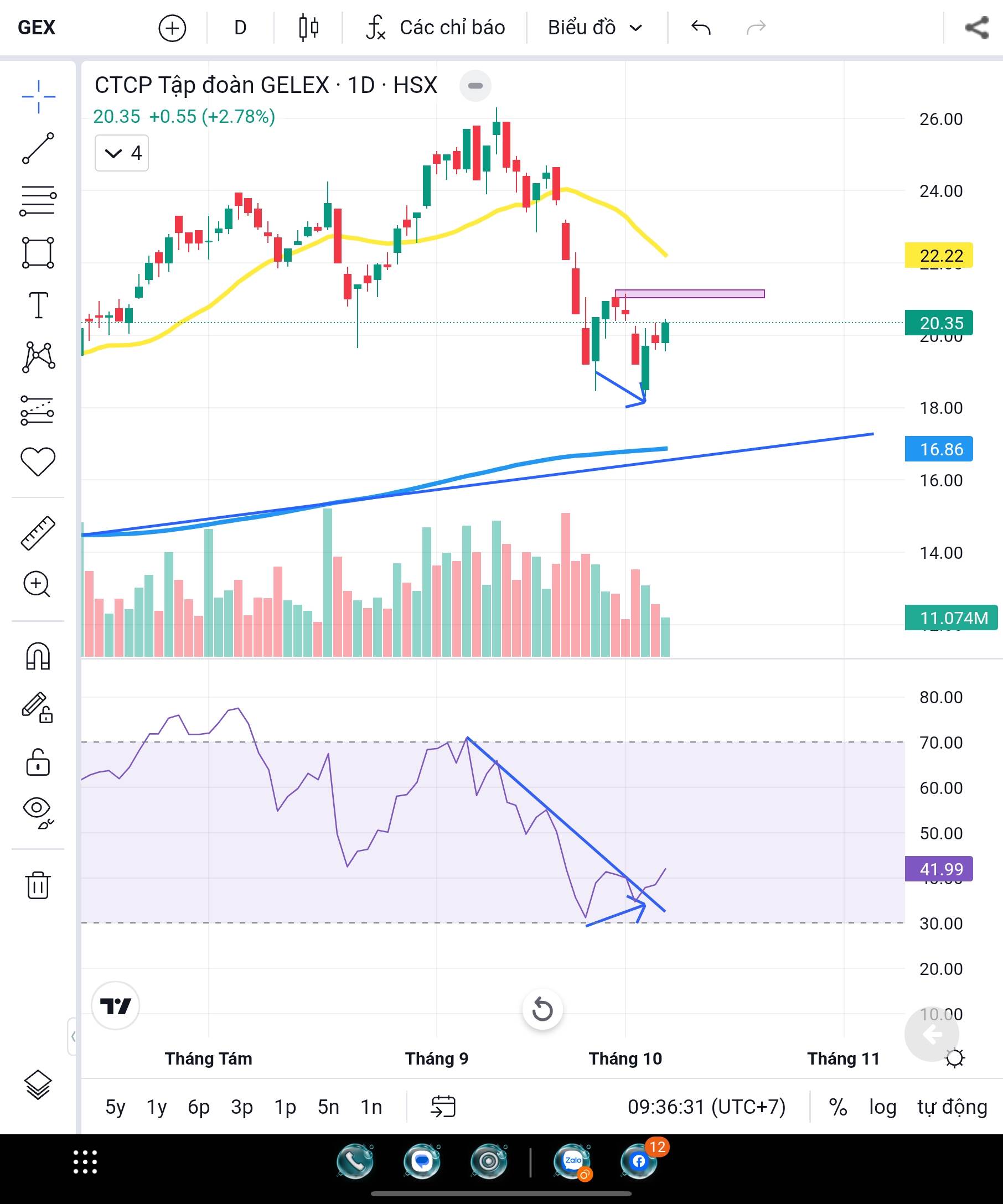Open the Zalo app in the dock

tap(572, 1162)
